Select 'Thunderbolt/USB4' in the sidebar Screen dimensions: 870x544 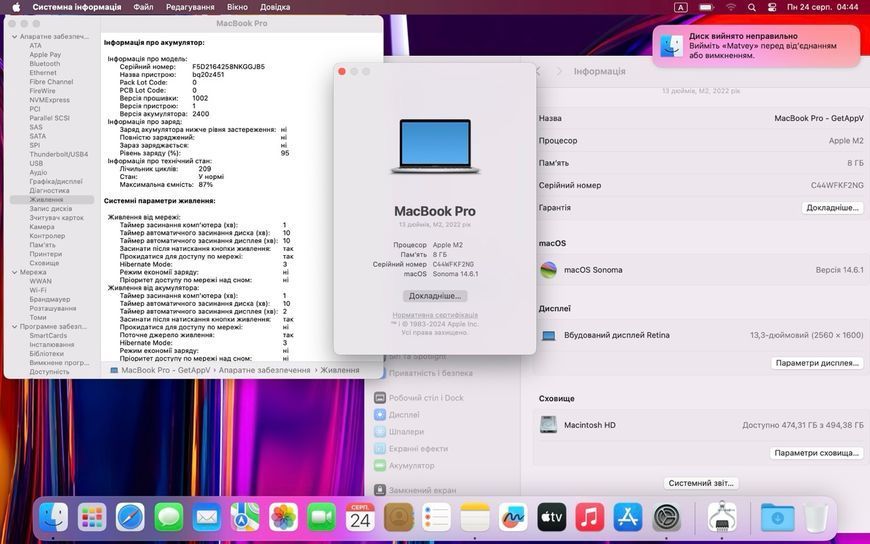(59, 154)
